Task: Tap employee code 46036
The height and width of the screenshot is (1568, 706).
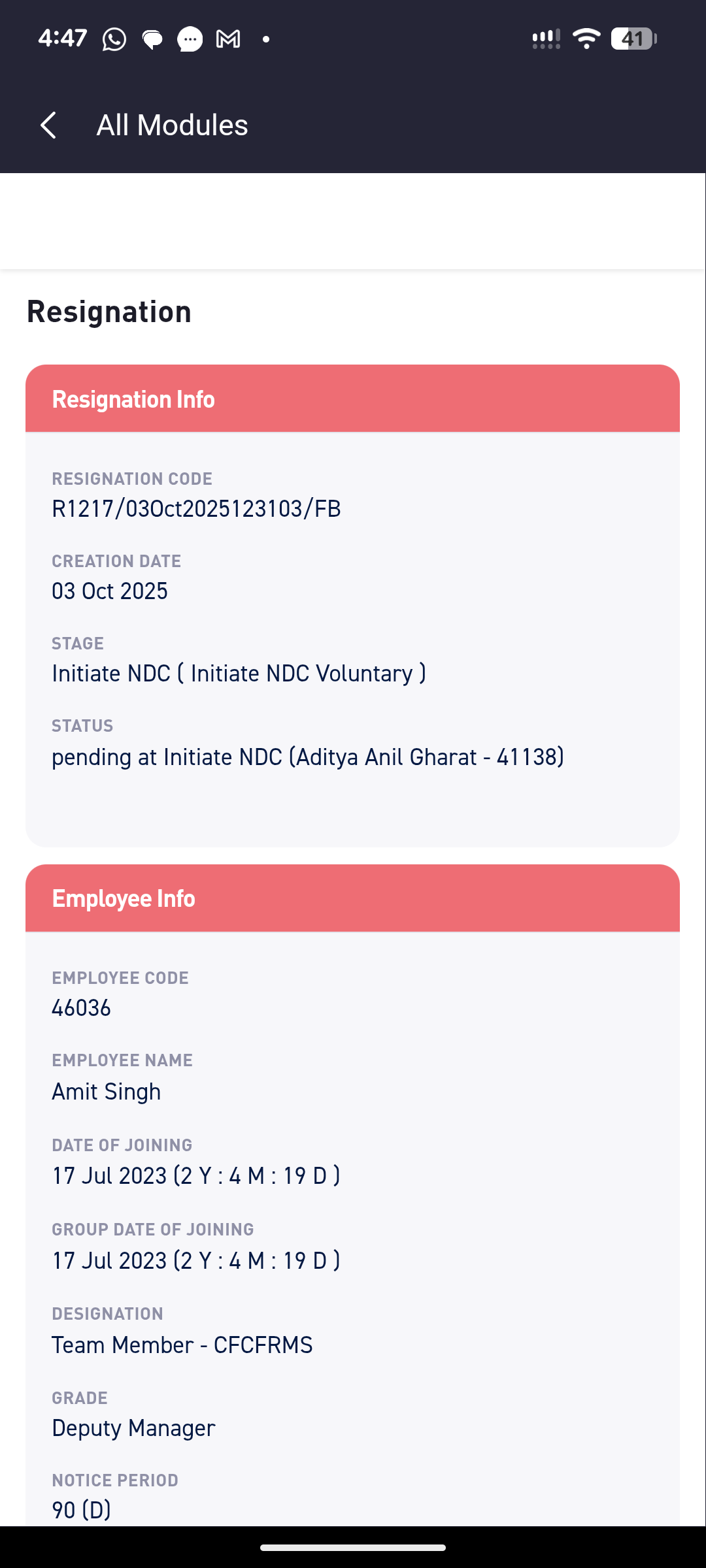Action: pos(81,1008)
